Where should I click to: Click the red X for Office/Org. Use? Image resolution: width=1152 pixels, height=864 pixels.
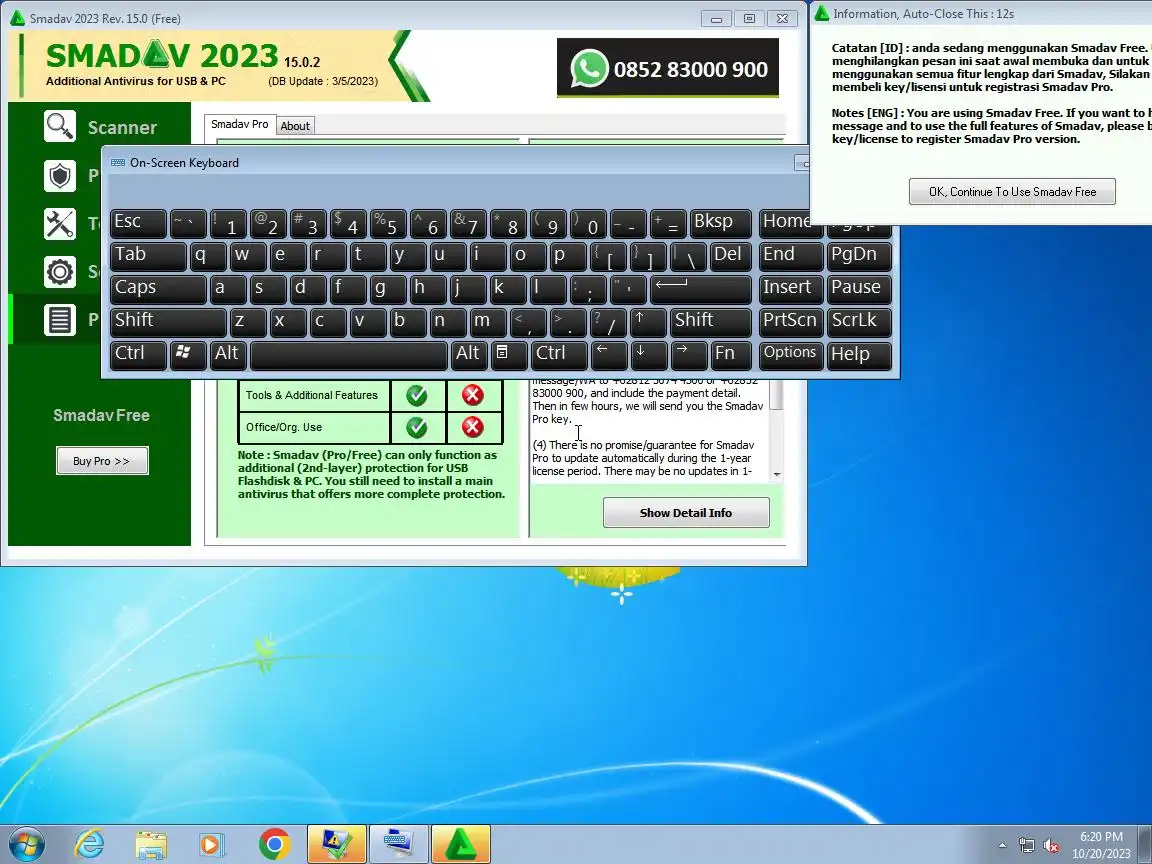(472, 427)
